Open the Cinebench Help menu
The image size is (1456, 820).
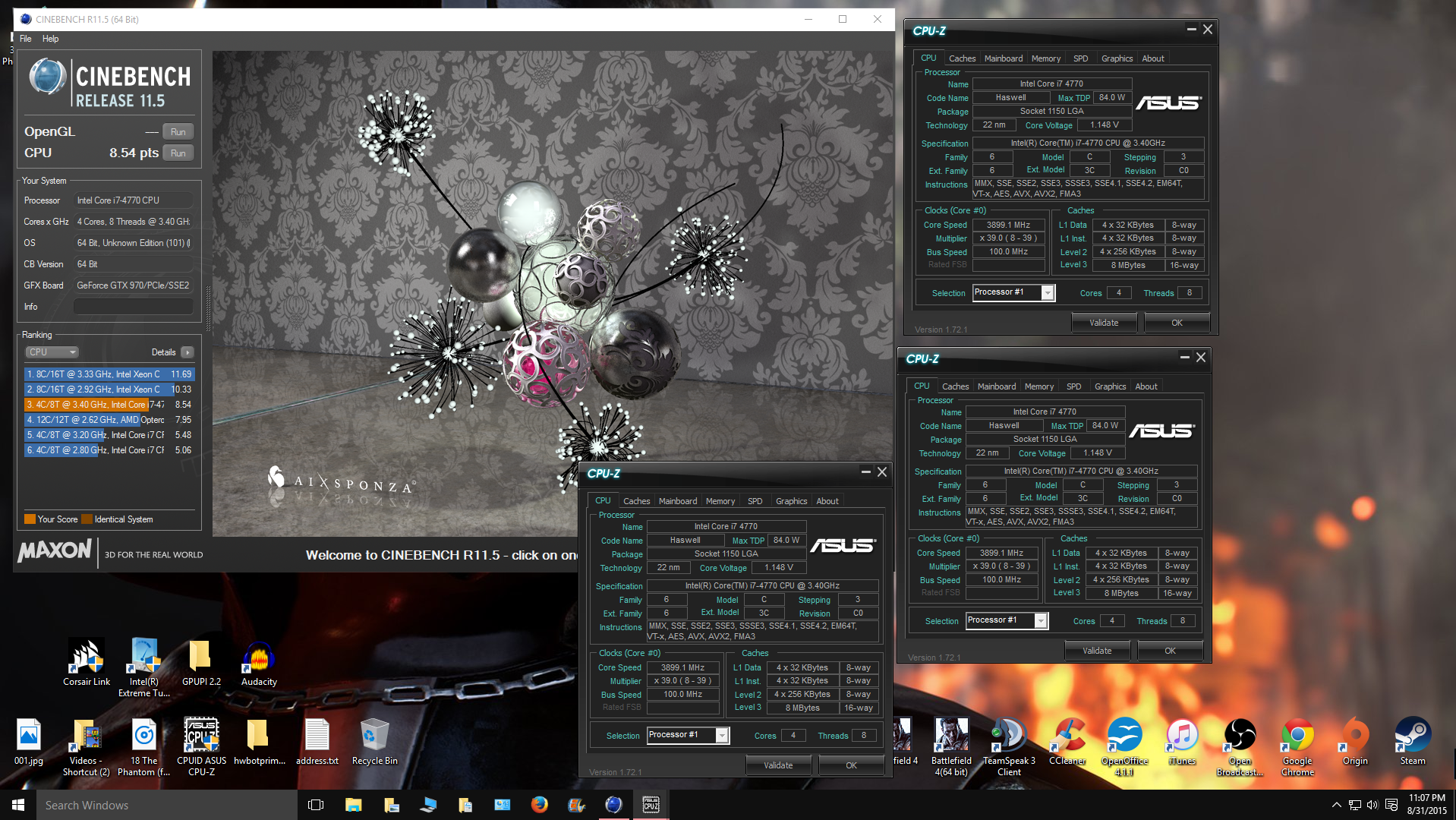[50, 39]
